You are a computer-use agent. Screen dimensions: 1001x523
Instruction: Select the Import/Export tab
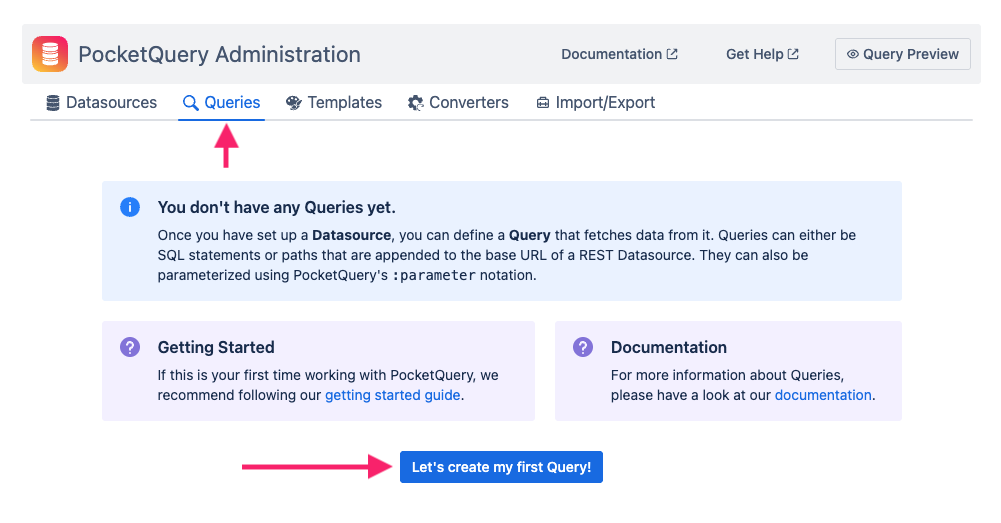605,103
